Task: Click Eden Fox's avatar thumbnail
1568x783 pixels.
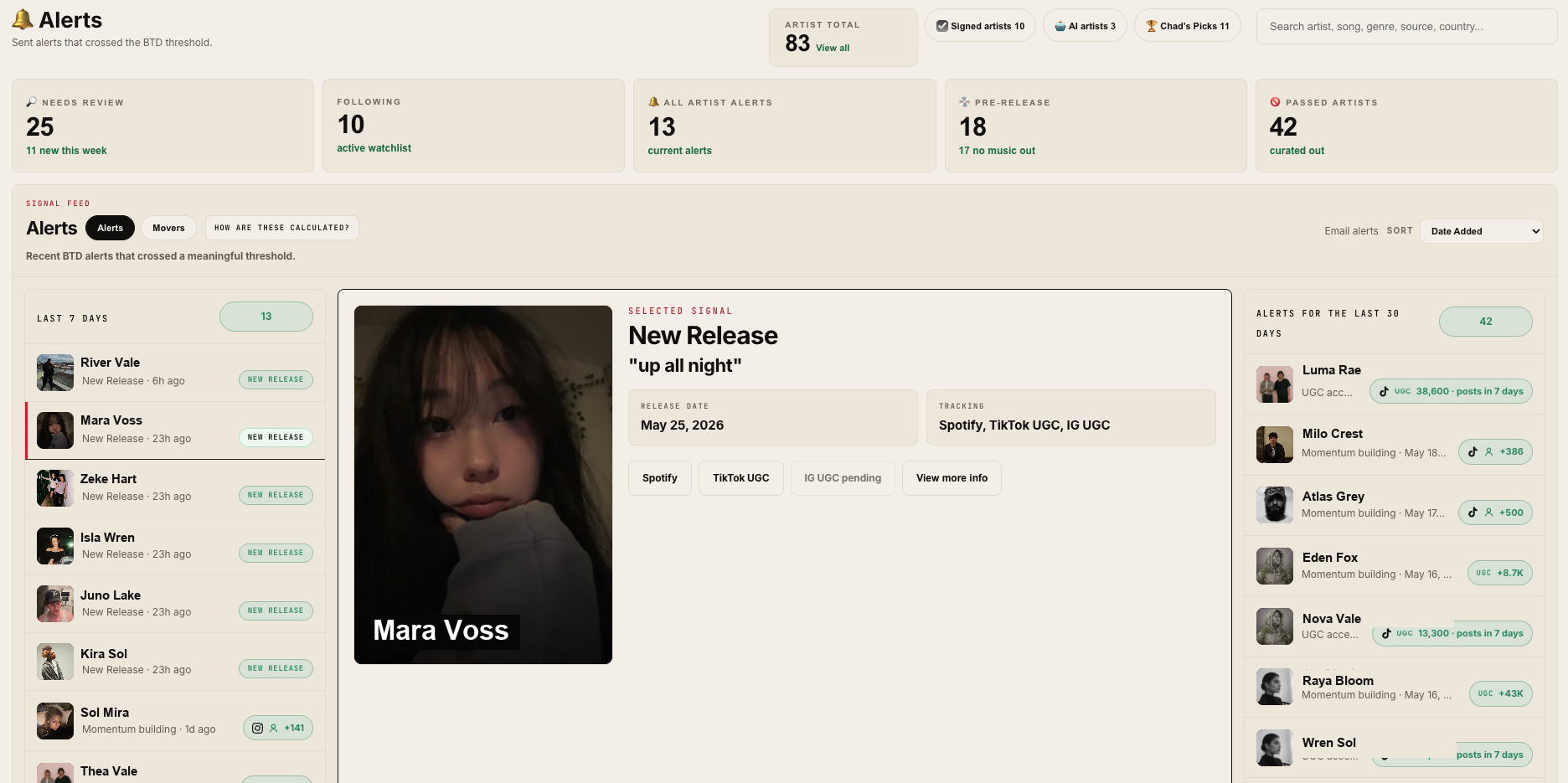Action: [x=1275, y=566]
